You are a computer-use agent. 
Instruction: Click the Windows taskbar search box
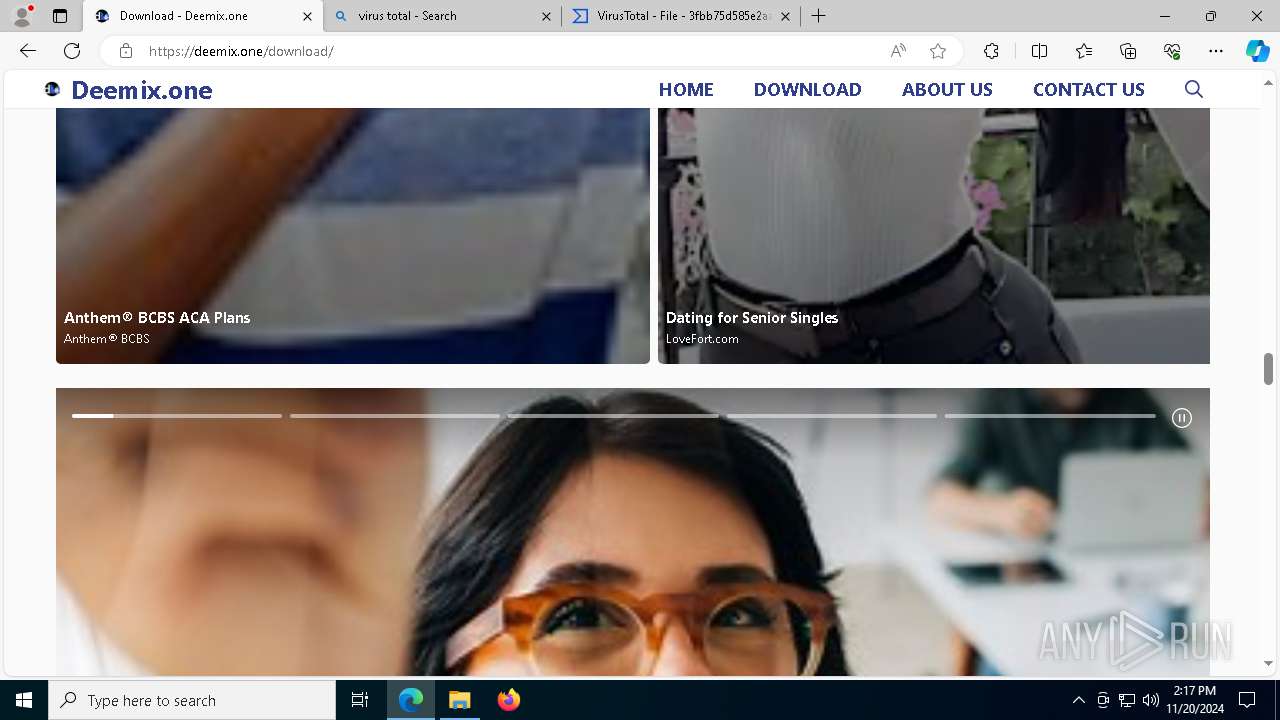[192, 700]
